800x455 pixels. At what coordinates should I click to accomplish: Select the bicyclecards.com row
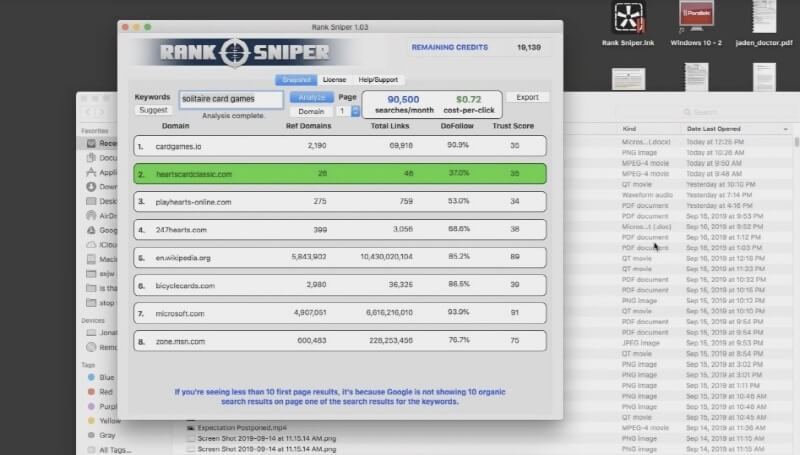340,285
